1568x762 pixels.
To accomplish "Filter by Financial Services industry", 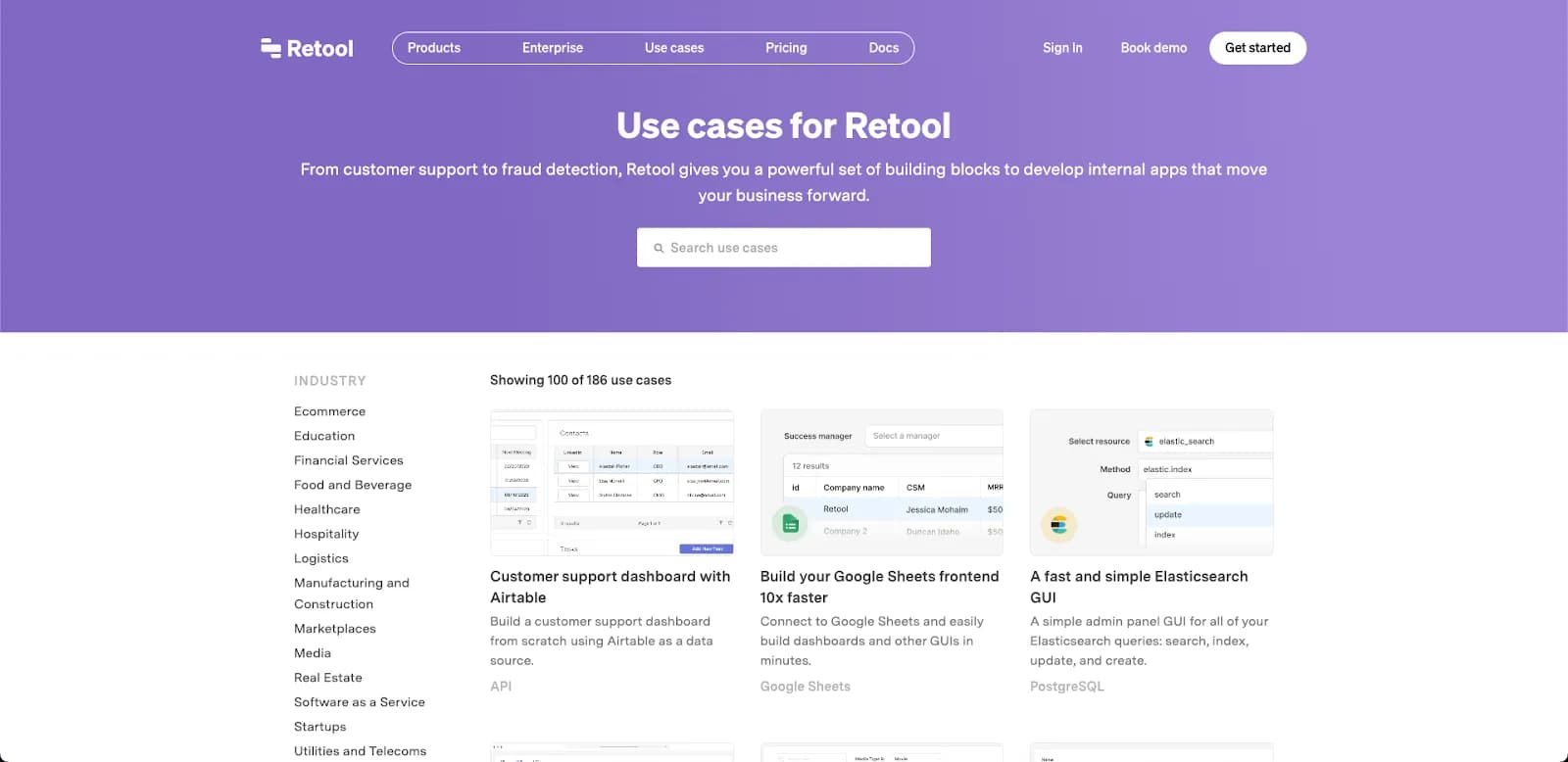I will tap(349, 460).
